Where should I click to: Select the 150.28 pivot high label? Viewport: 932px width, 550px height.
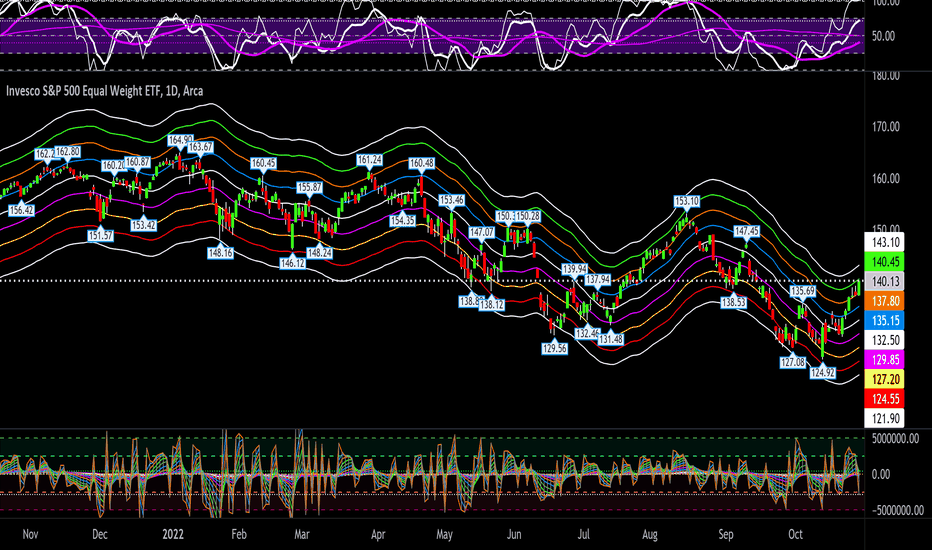click(528, 216)
